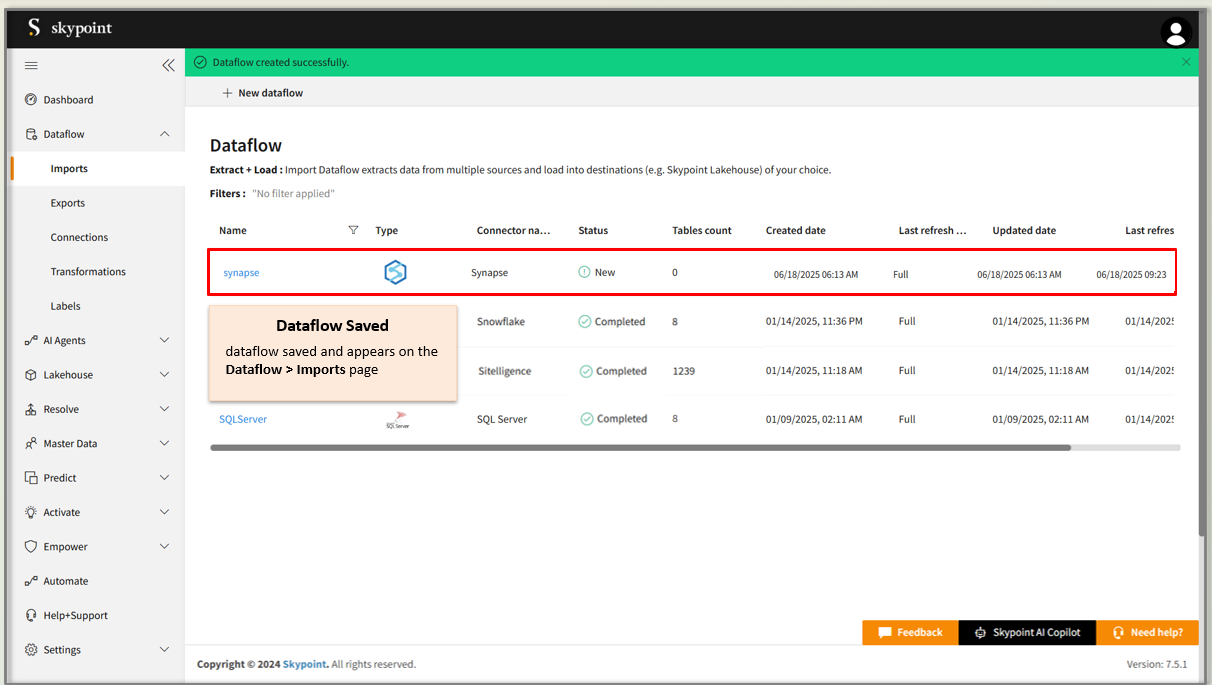Image resolution: width=1212 pixels, height=685 pixels.
Task: Click the Settings gear icon
Action: tap(31, 650)
